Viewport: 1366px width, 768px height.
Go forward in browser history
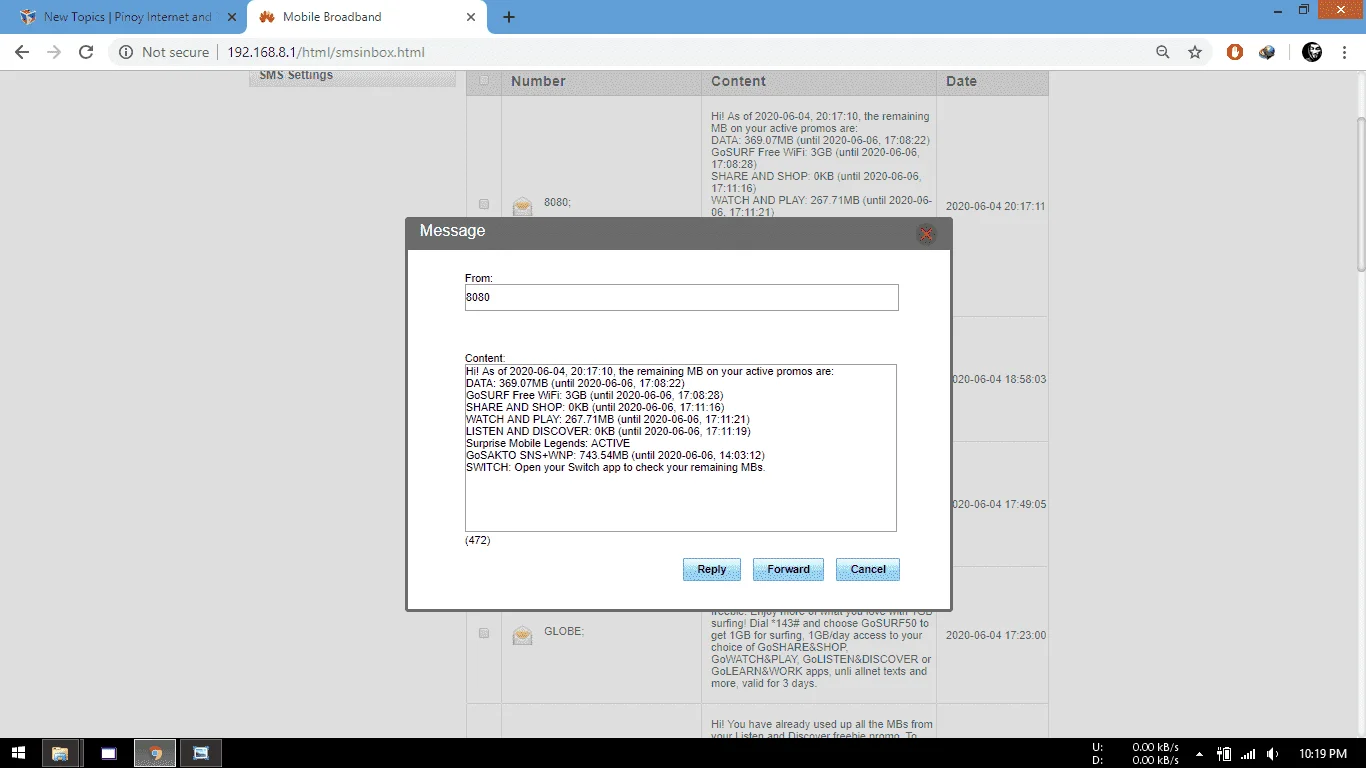point(54,52)
